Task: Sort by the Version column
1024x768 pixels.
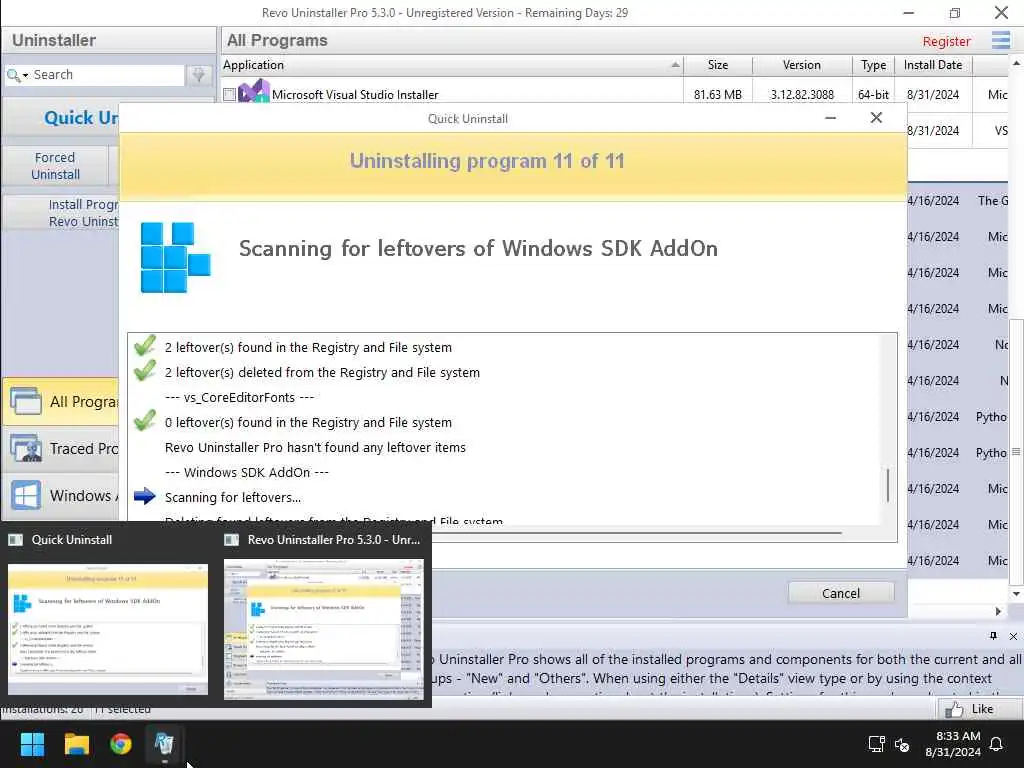Action: (802, 65)
